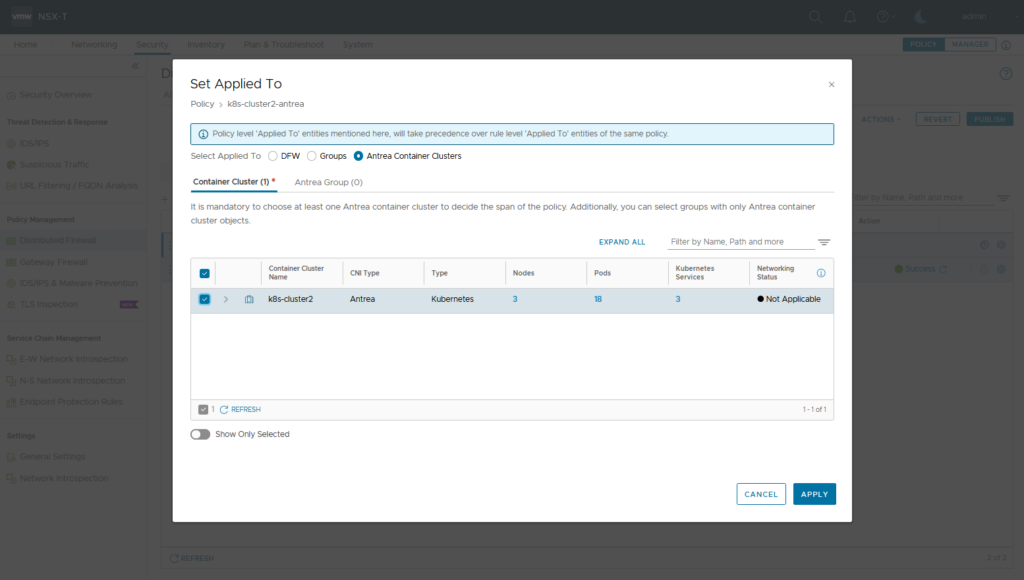Open IDS/IPS & Malware Prevention
This screenshot has height=580, width=1024.
[78, 283]
